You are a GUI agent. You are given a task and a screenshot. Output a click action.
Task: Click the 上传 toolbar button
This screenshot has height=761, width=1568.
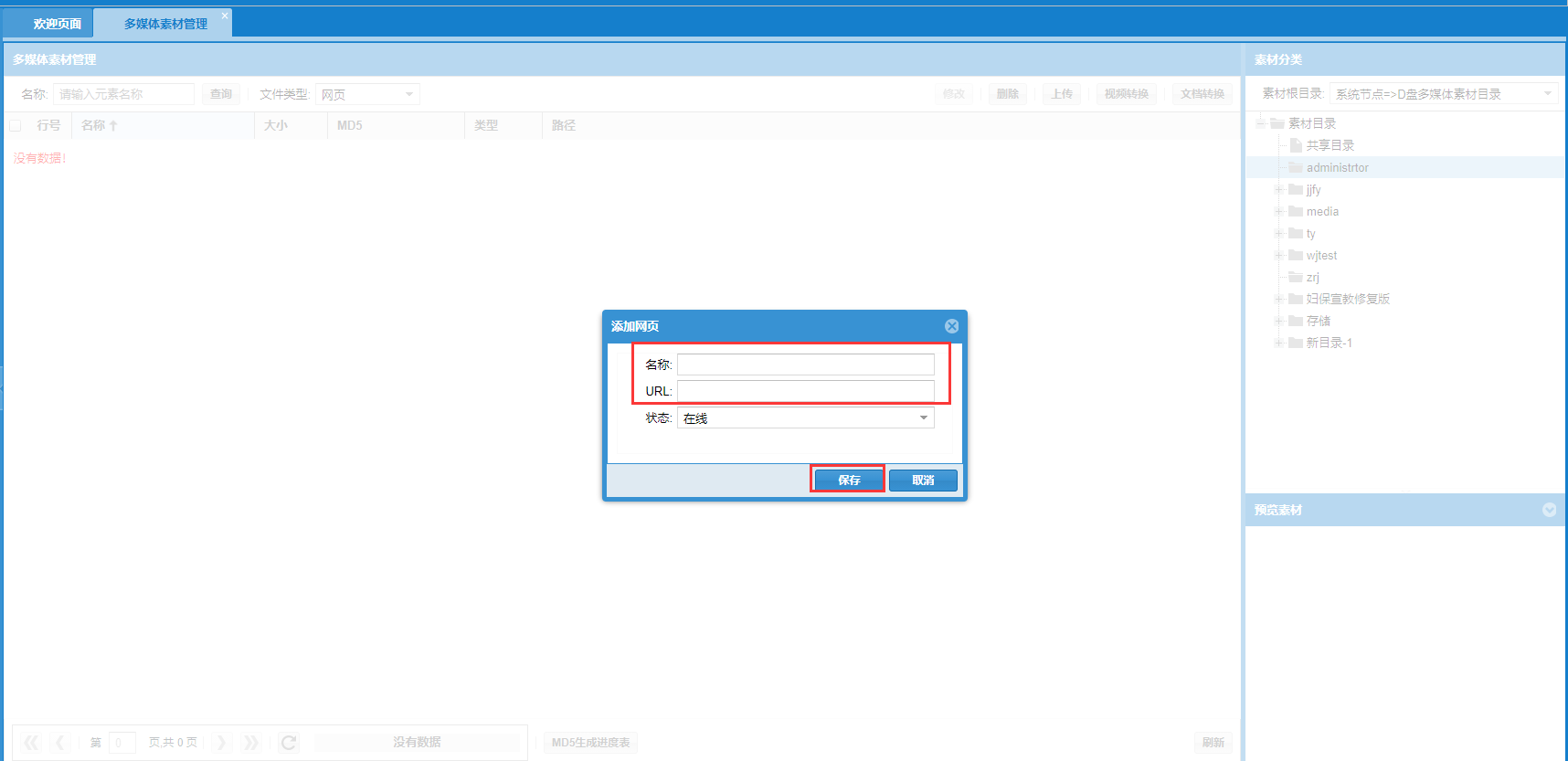tap(1062, 94)
